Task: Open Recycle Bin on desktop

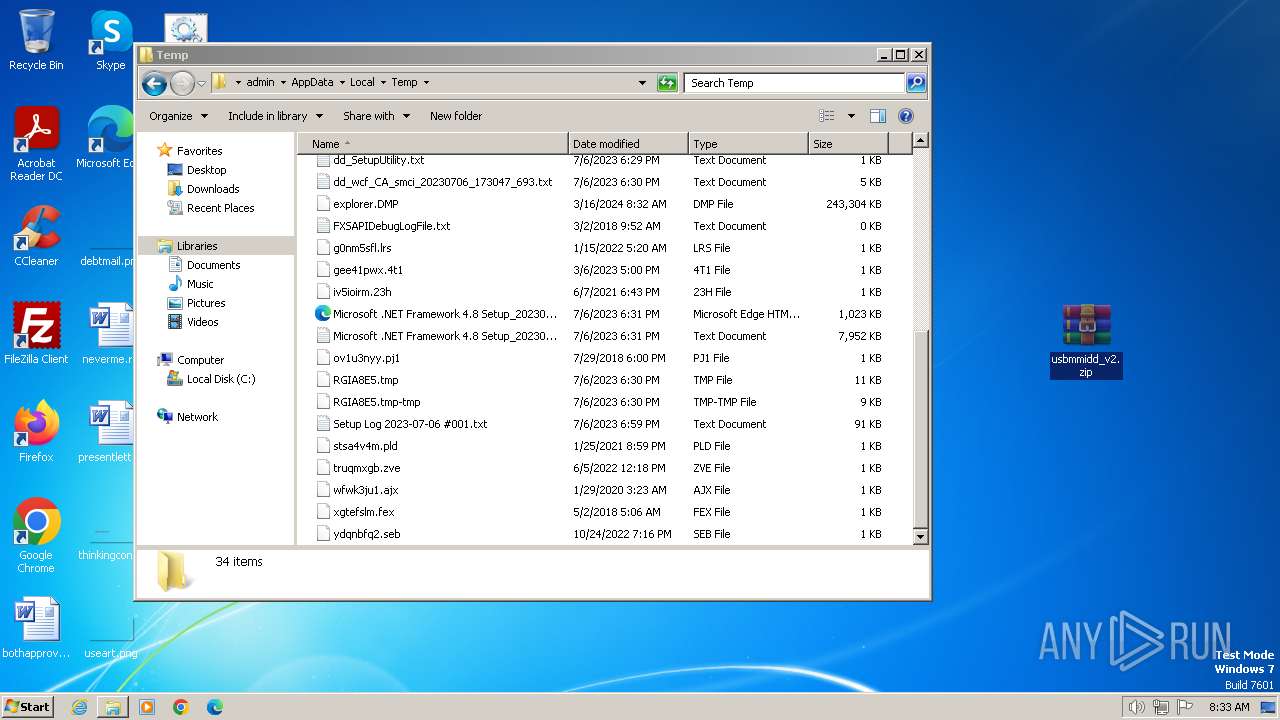Action: point(36,40)
